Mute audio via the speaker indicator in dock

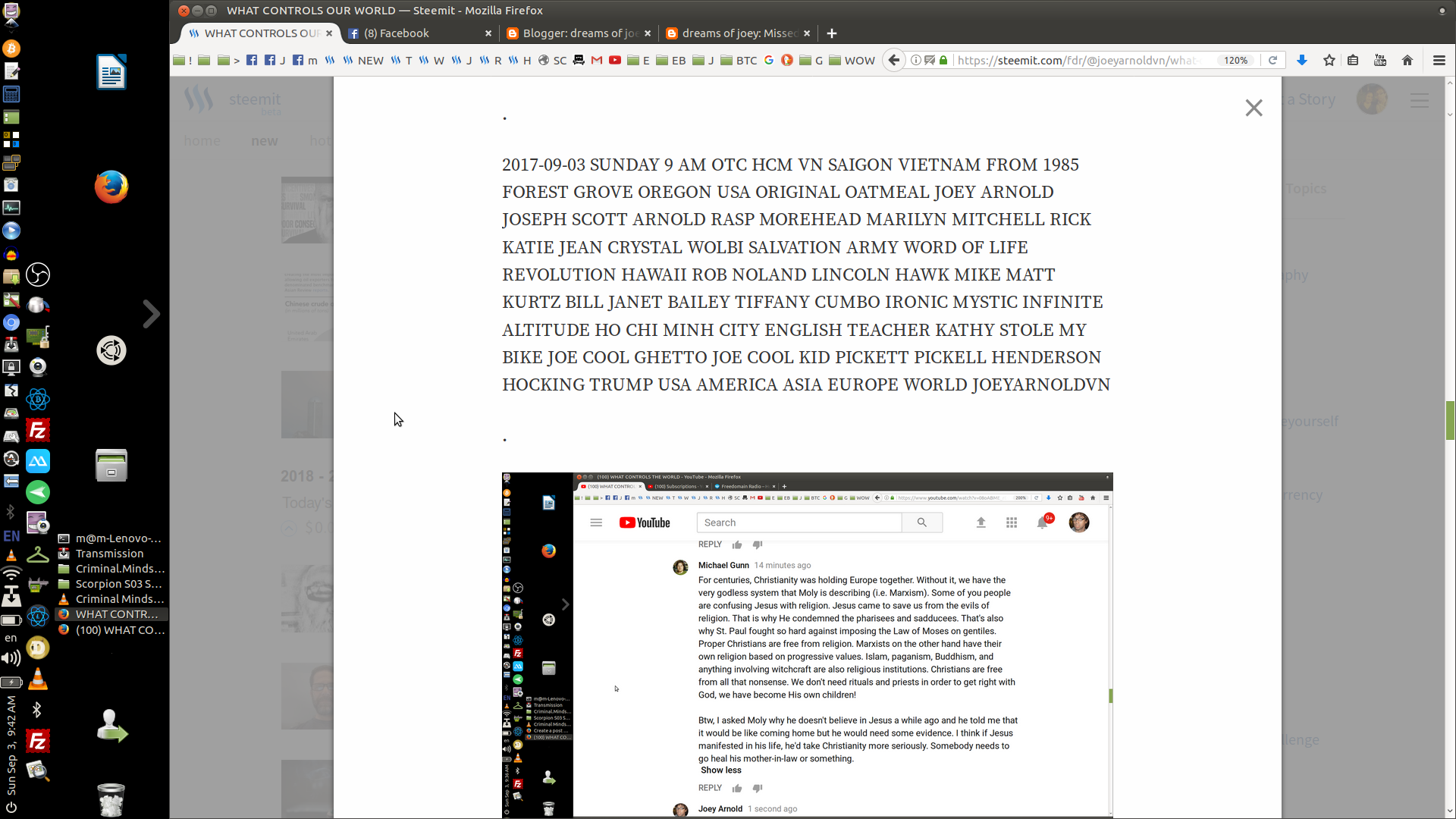pos(11,658)
